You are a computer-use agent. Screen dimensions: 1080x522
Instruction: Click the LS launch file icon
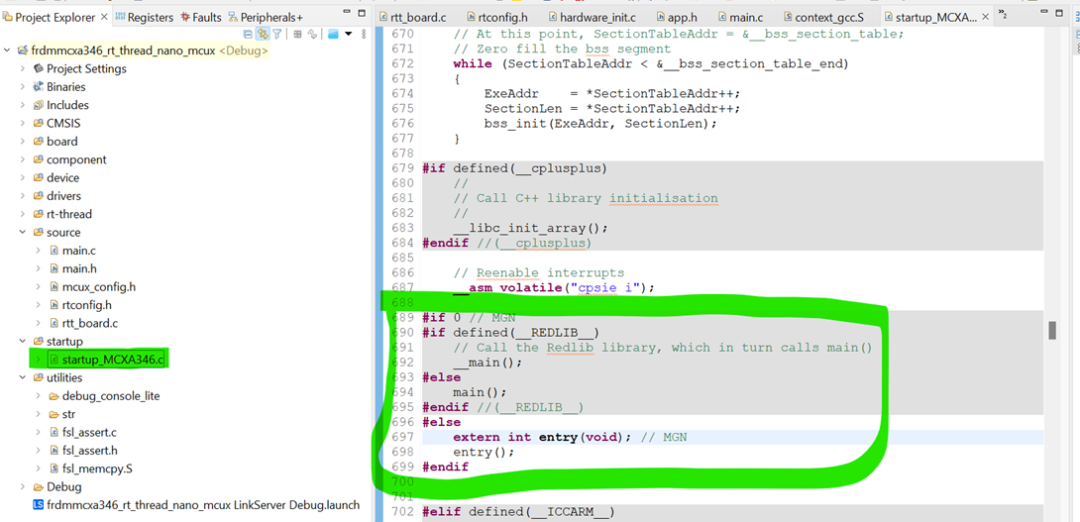[x=38, y=505]
